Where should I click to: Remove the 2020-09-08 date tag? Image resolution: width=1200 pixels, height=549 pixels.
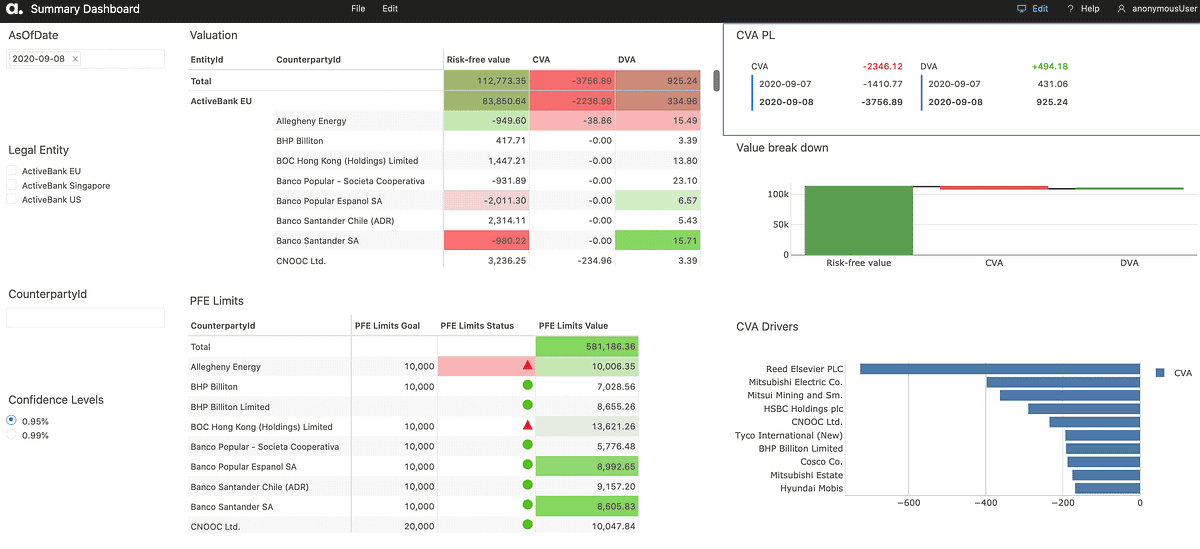point(76,59)
